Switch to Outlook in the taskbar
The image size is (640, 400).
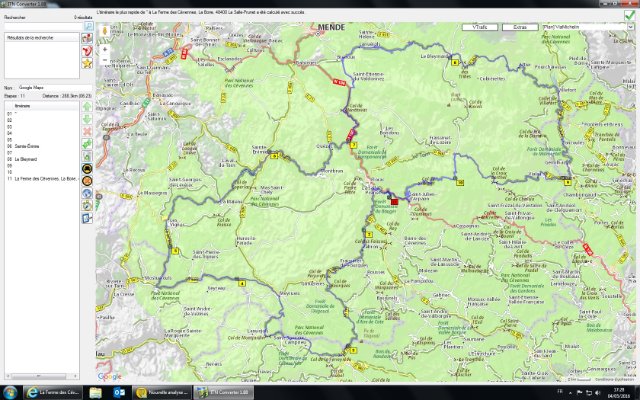point(117,392)
